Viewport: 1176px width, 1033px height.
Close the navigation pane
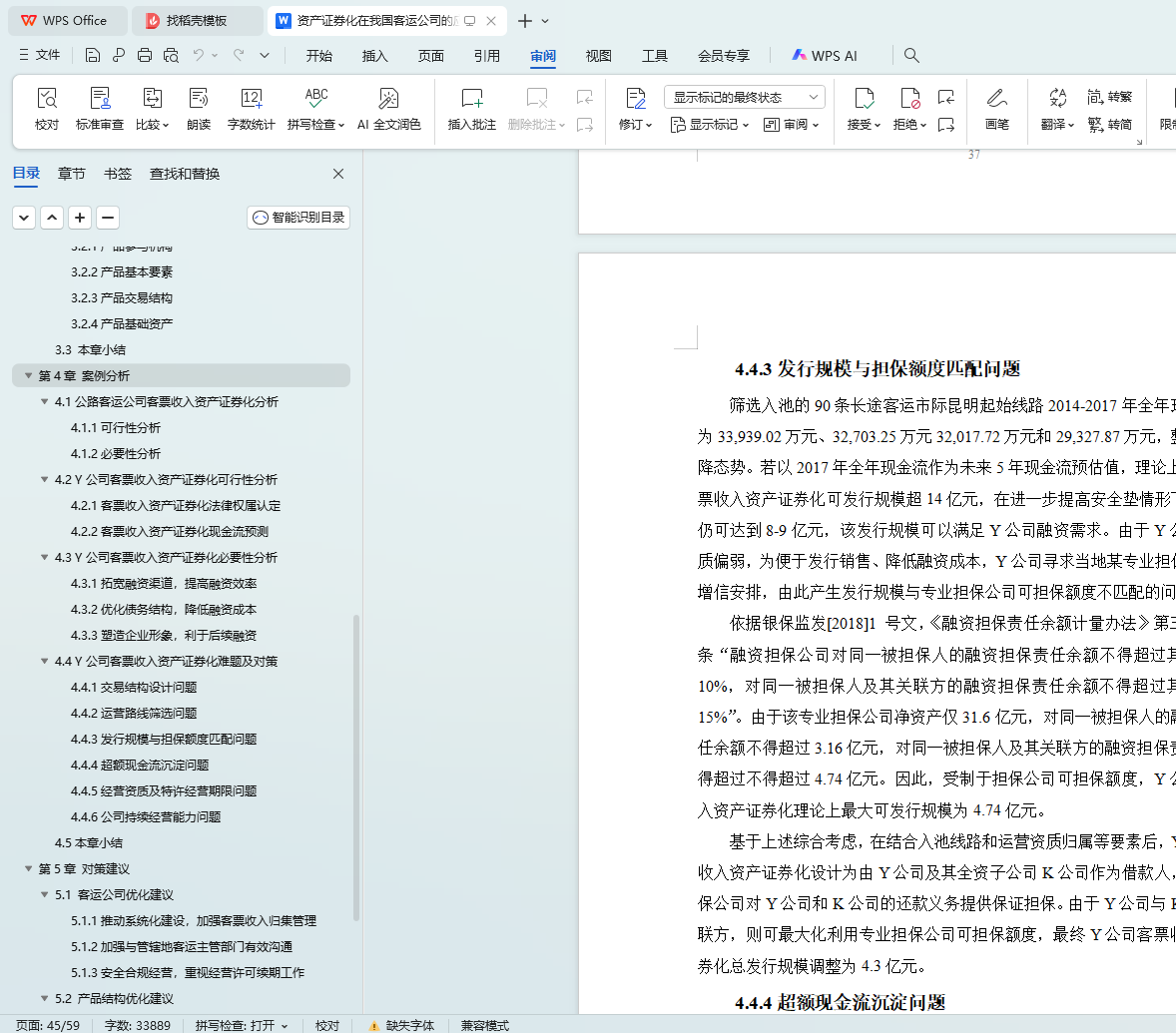coord(338,174)
